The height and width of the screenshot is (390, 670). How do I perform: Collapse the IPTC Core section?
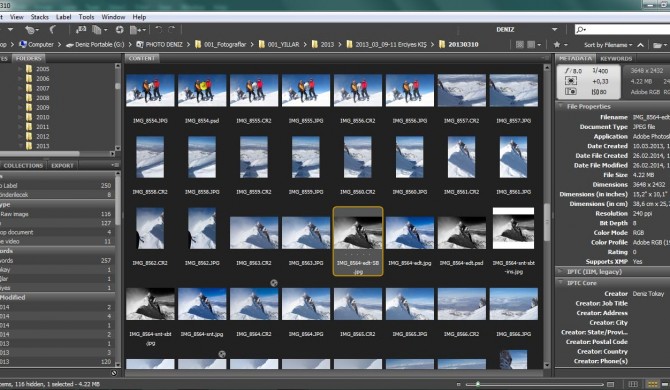pos(561,282)
